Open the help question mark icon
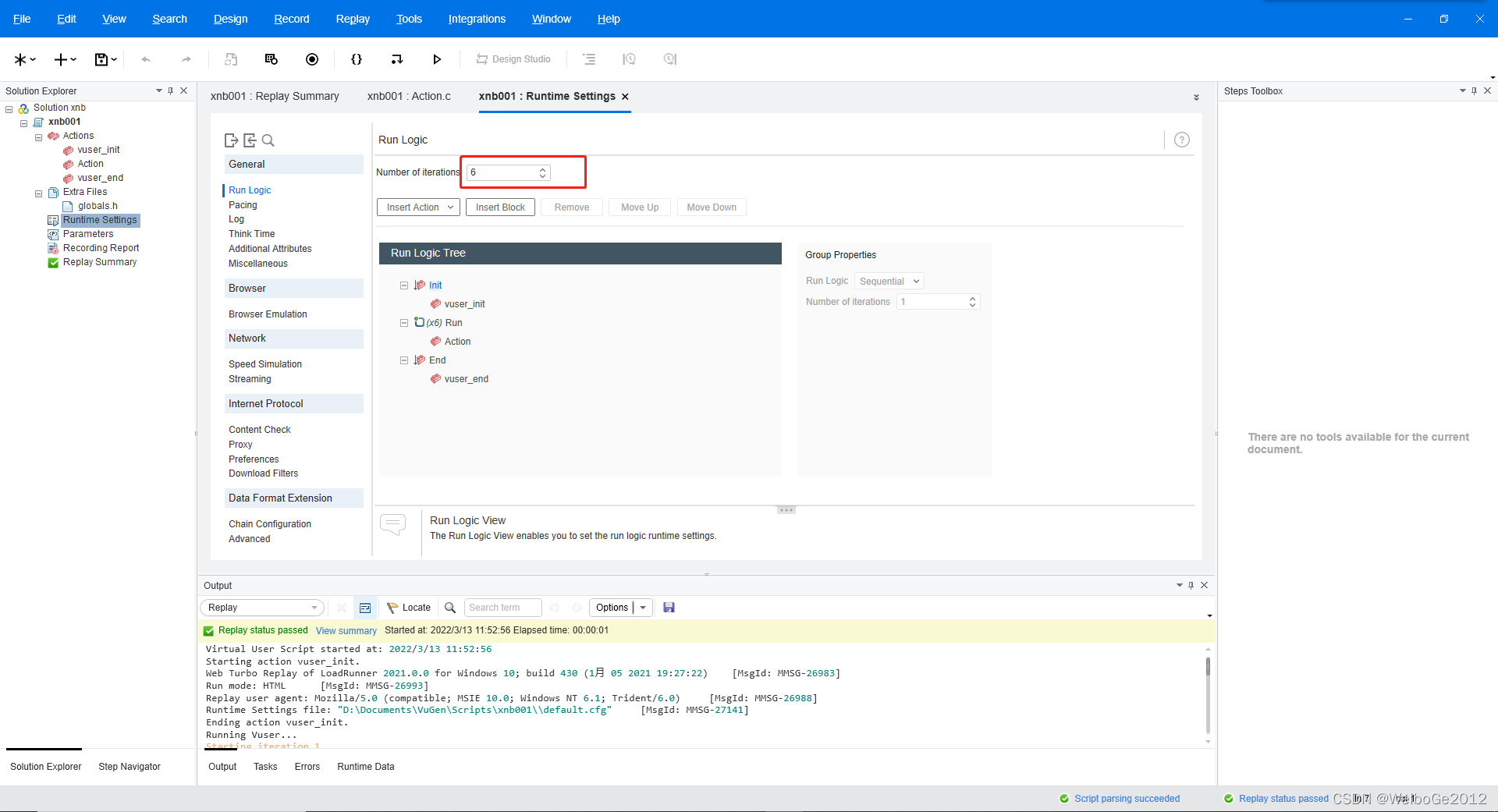The image size is (1498, 812). click(x=1182, y=140)
